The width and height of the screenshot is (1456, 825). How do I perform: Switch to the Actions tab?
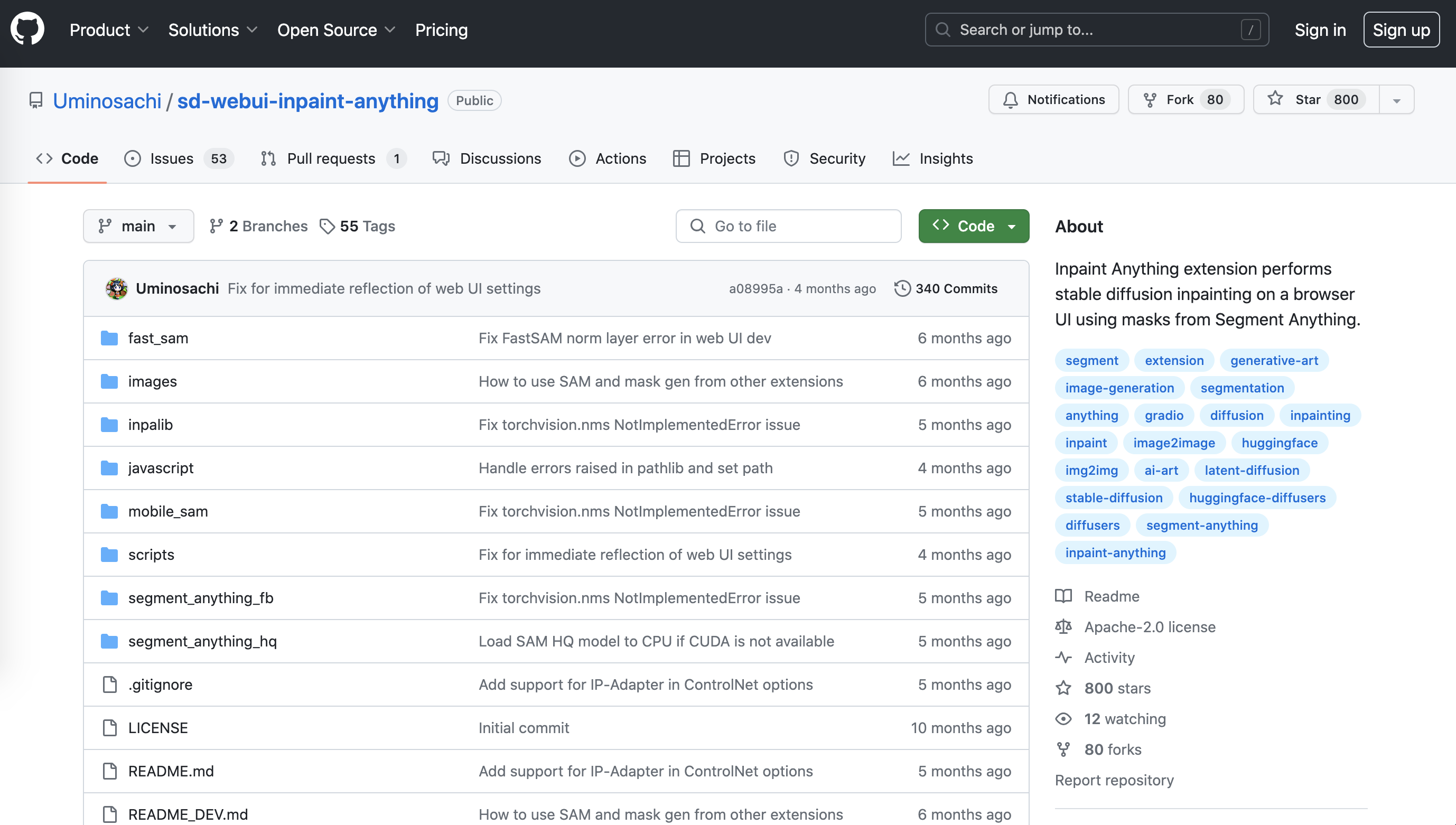point(607,158)
